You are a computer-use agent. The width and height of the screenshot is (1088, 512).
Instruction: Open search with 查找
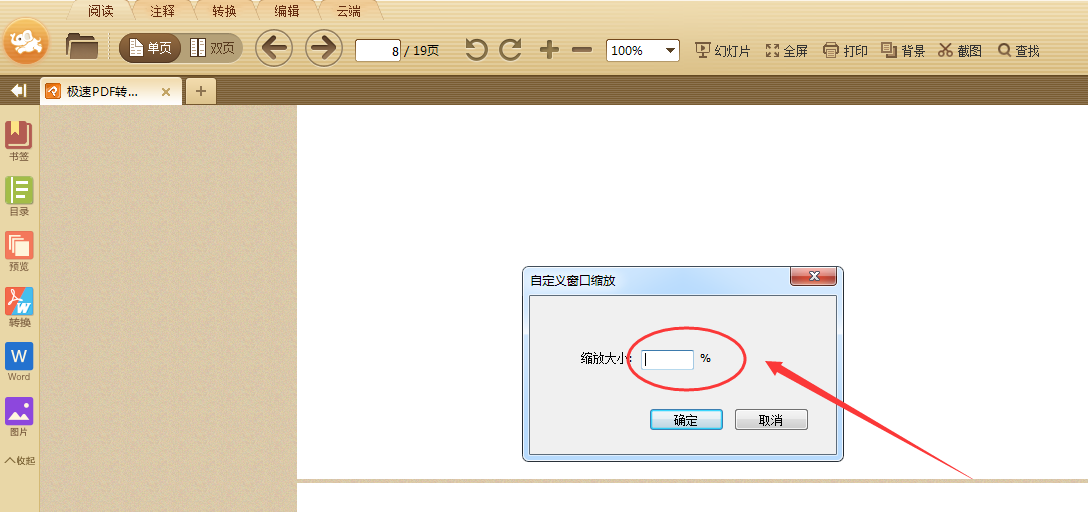1019,51
